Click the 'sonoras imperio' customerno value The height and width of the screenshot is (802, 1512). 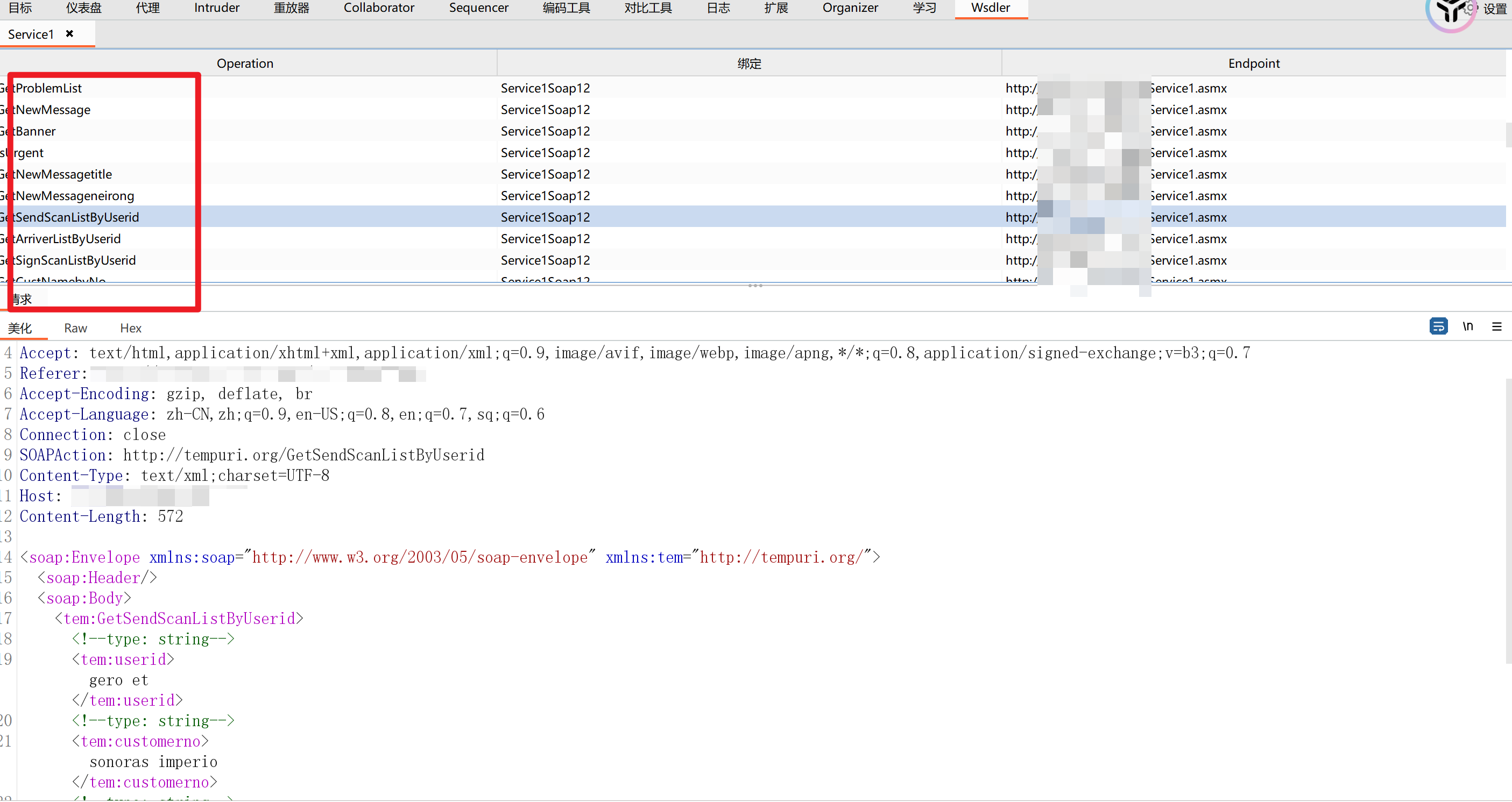[x=153, y=762]
